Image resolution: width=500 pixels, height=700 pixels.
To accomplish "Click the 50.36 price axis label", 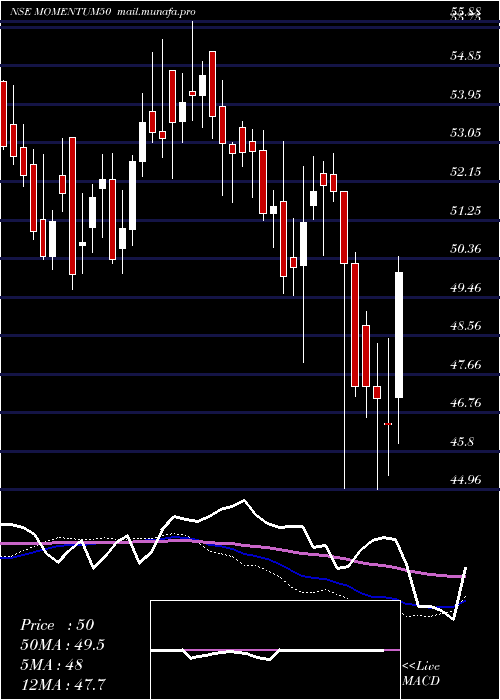I will tap(466, 248).
